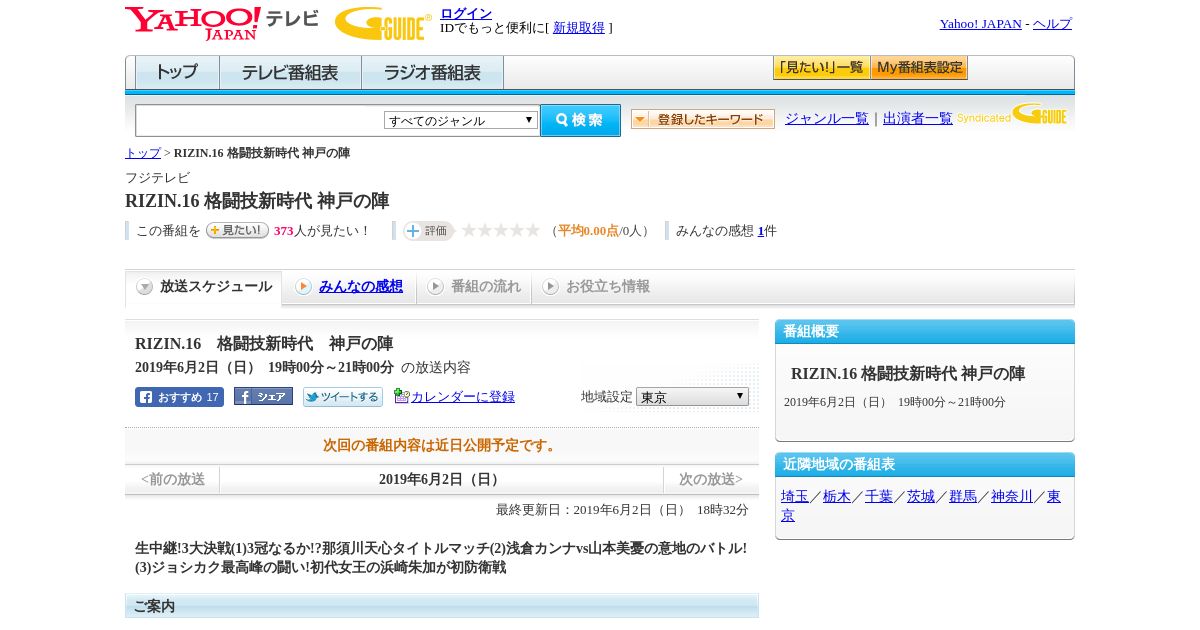Click the Yahoo! JAPAN テレビ logo

tap(222, 23)
